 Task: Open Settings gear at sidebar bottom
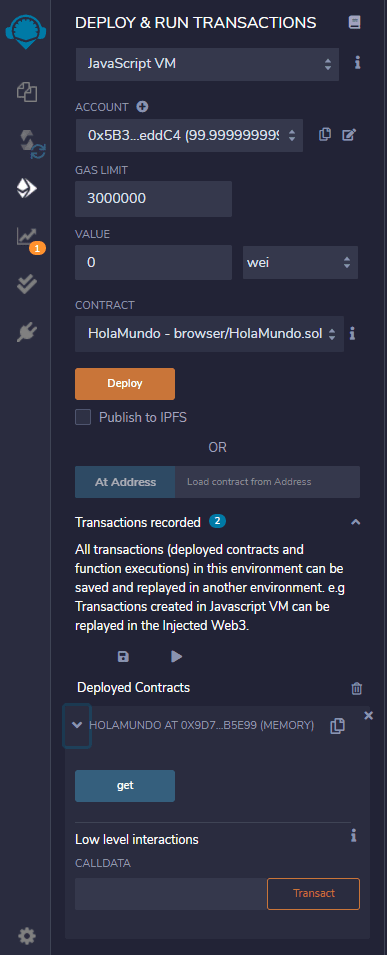click(27, 936)
